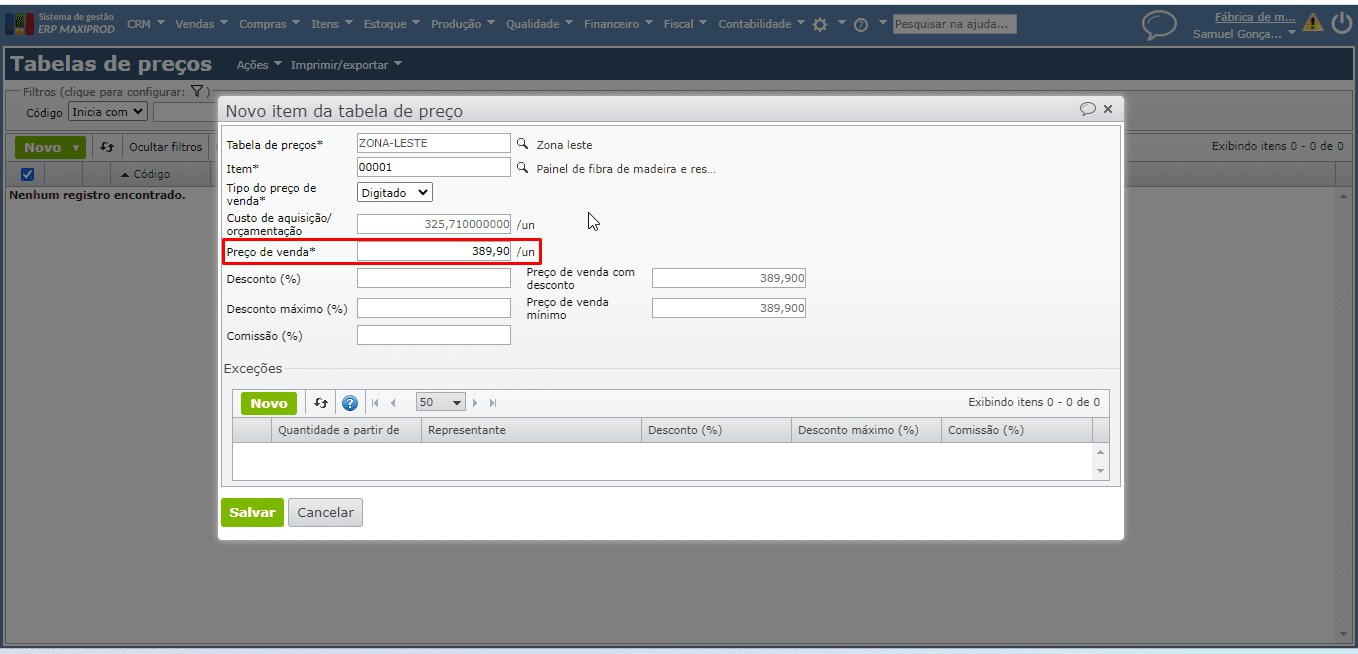Sort by Quantidade a partir de column
The width and height of the screenshot is (1358, 654).
pos(346,430)
